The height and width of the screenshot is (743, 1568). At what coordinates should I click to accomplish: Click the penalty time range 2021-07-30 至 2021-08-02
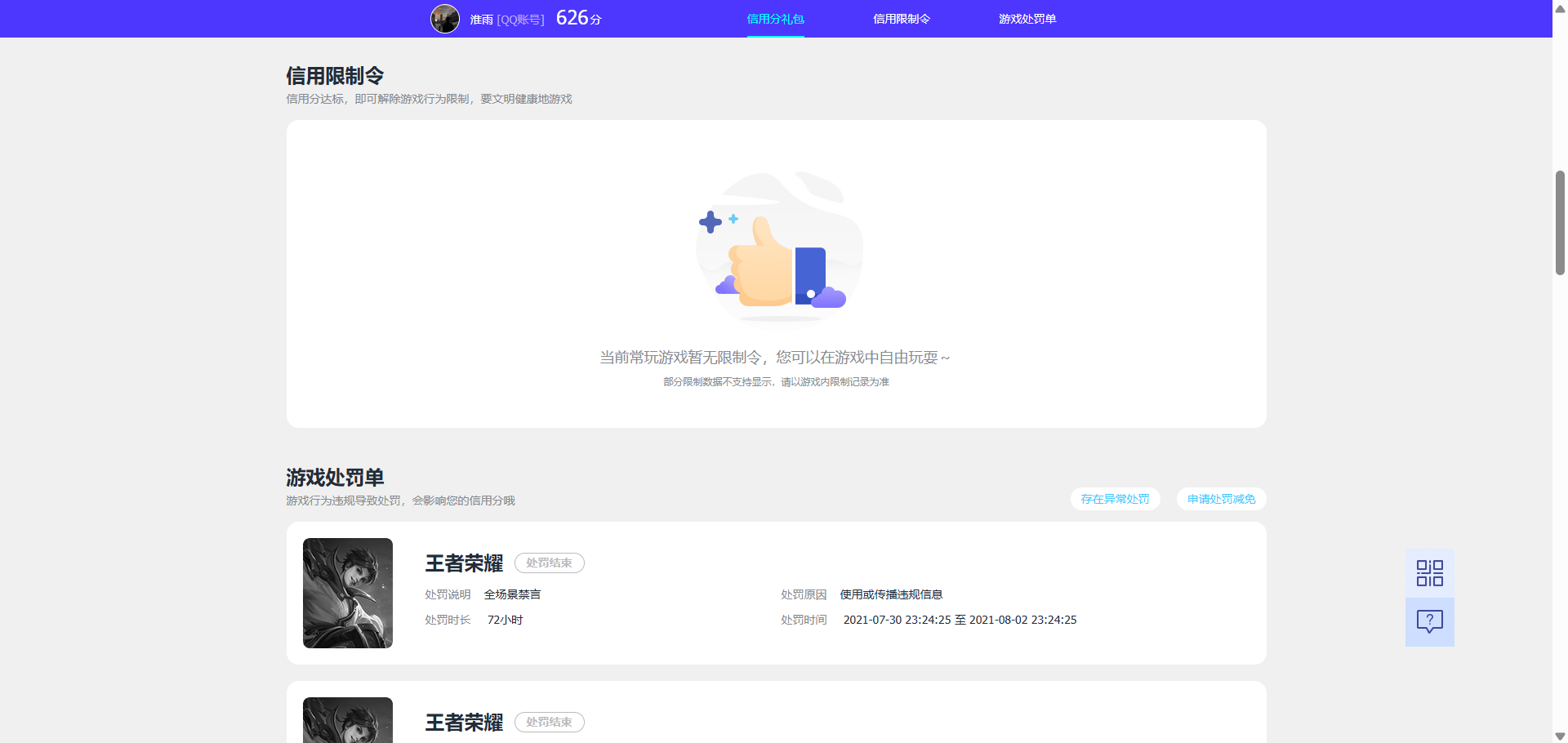pyautogui.click(x=960, y=620)
